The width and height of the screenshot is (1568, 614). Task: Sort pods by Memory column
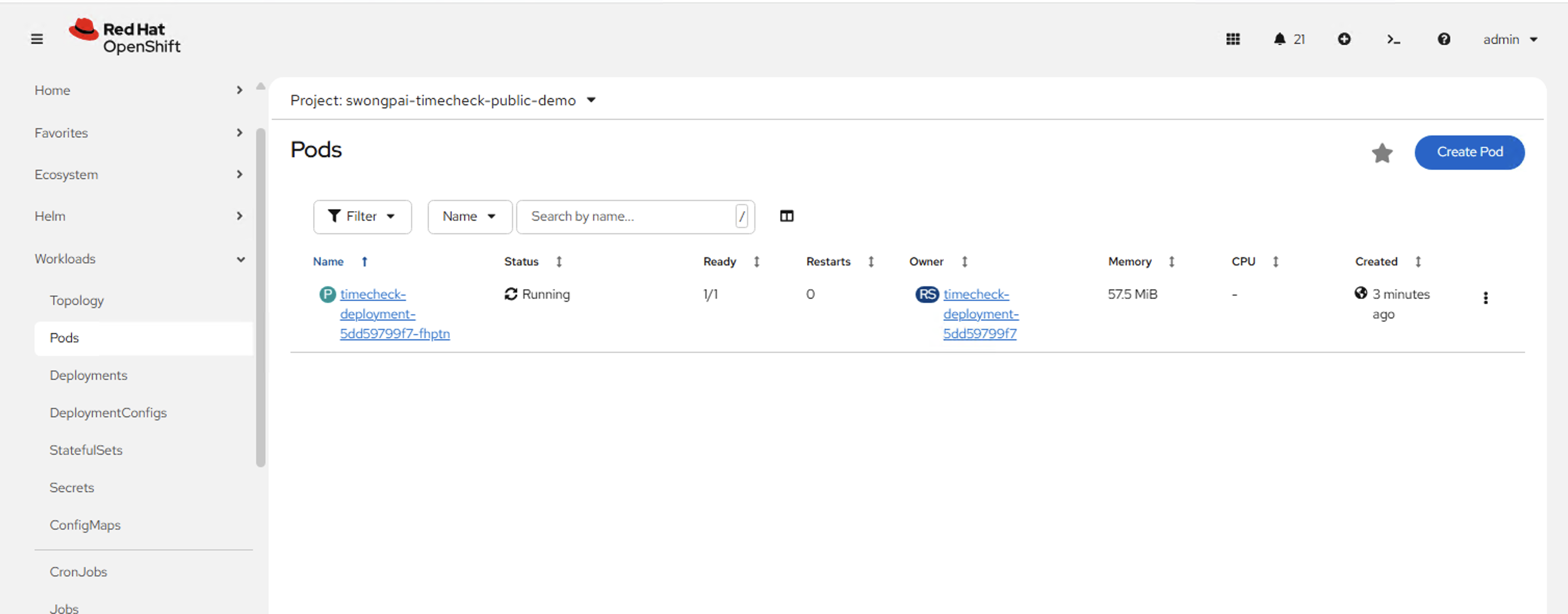point(1141,262)
